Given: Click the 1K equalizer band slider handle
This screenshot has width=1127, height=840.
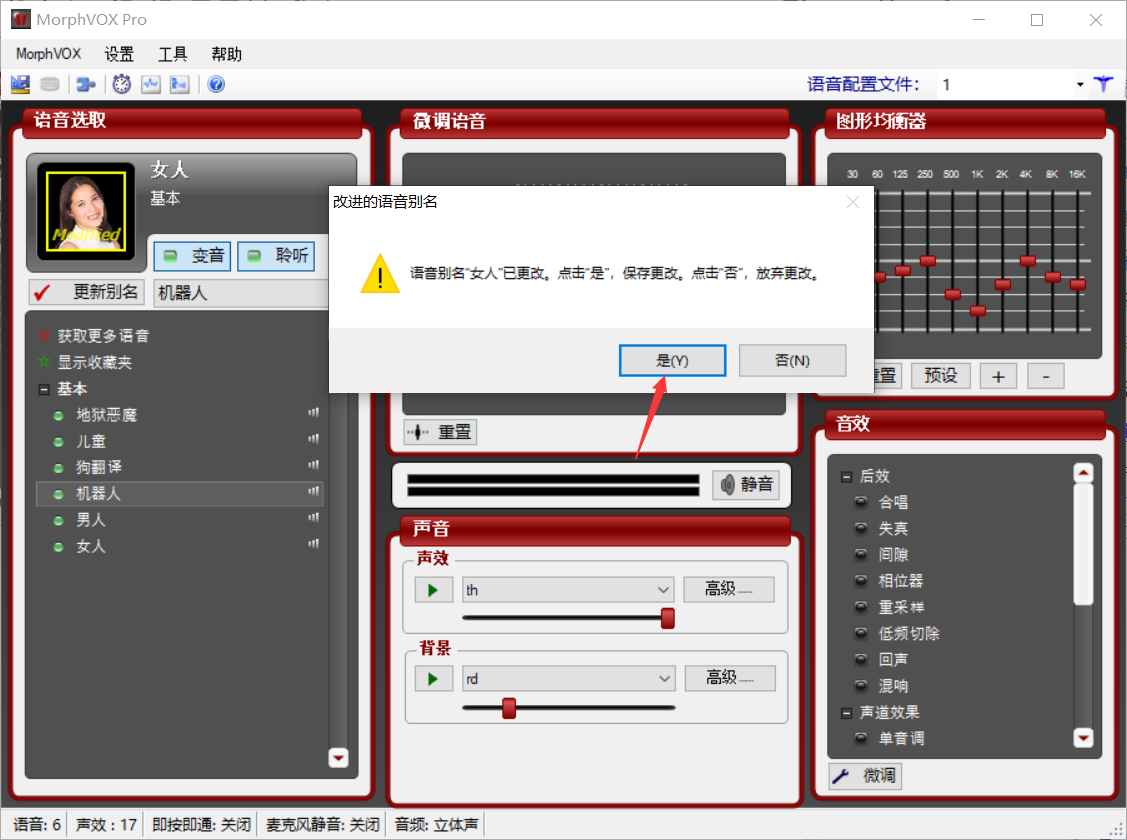Looking at the screenshot, I should (978, 311).
